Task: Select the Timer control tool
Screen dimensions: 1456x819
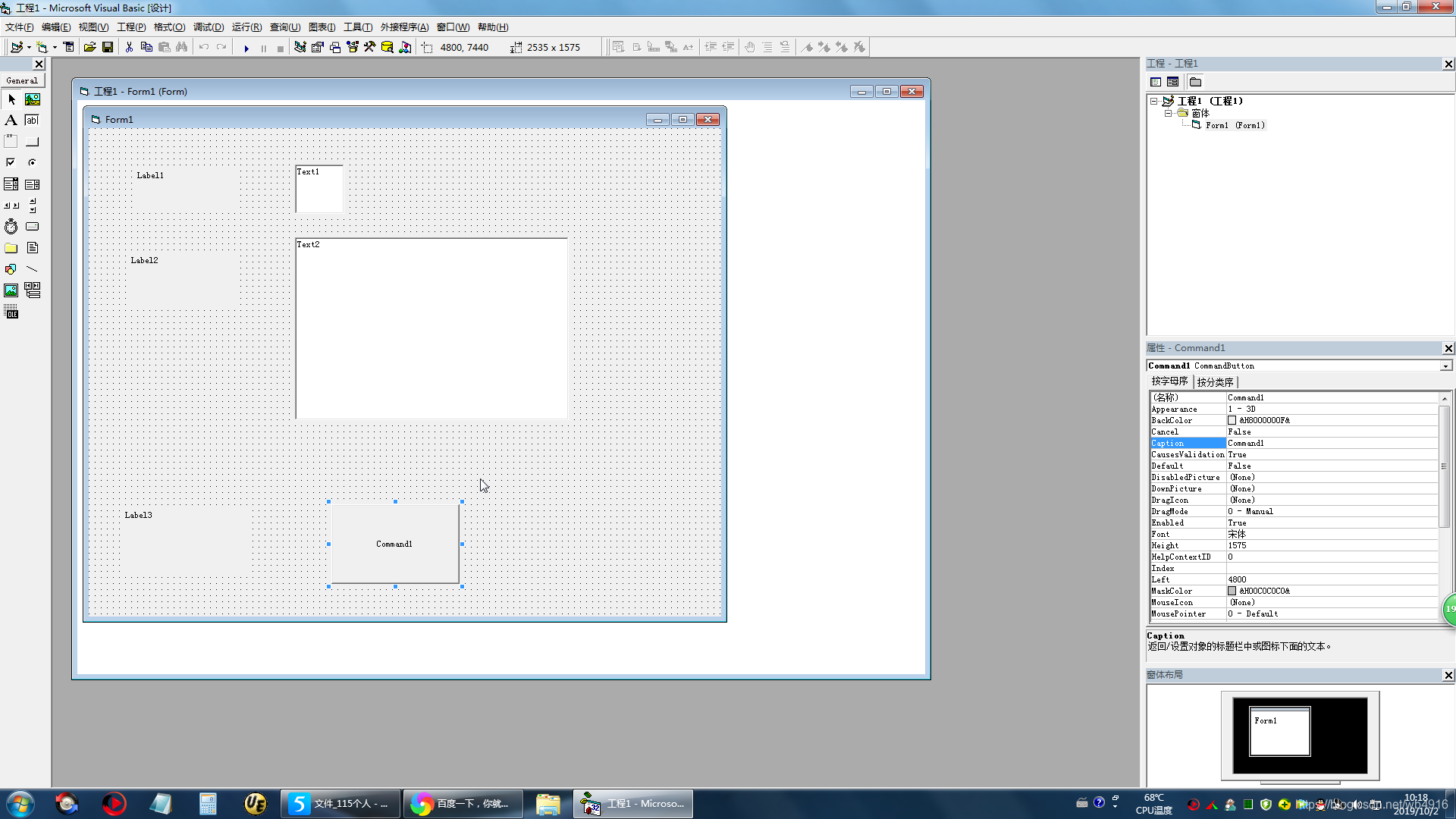Action: 11,227
